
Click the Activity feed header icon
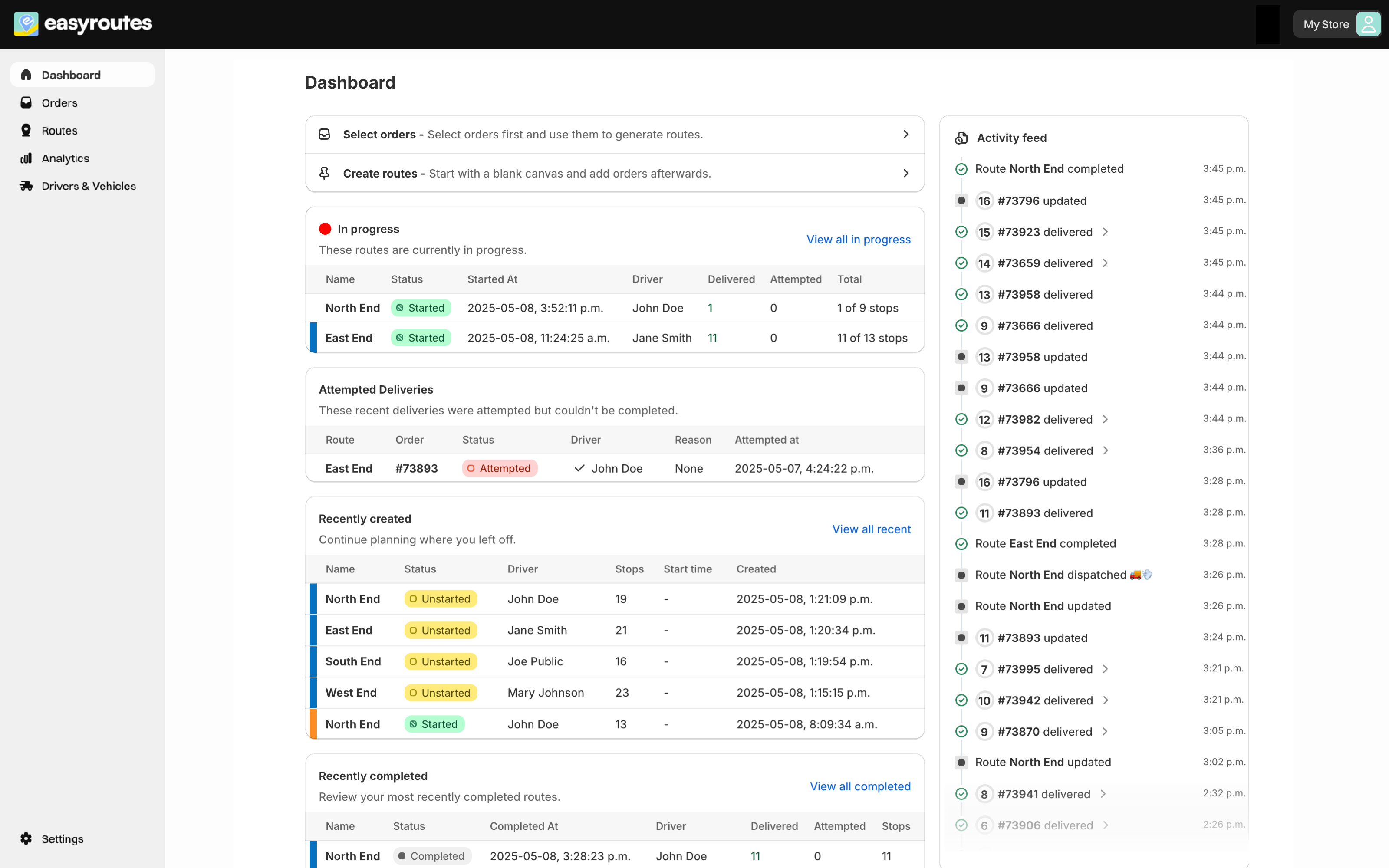(961, 138)
